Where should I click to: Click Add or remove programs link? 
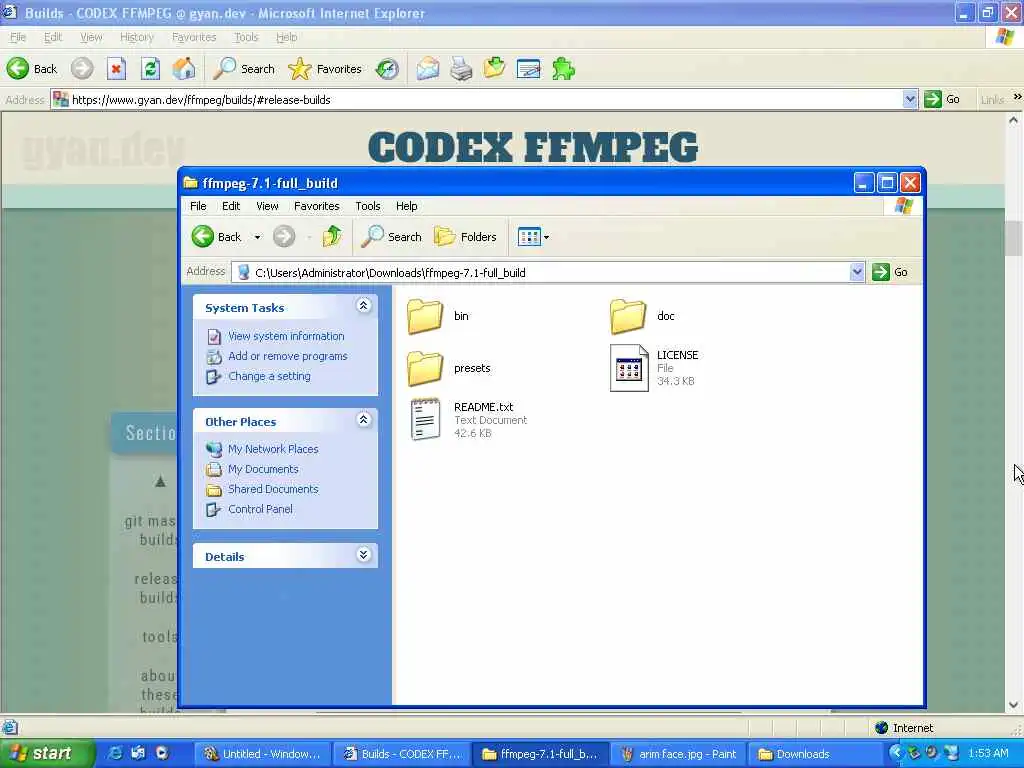(287, 356)
